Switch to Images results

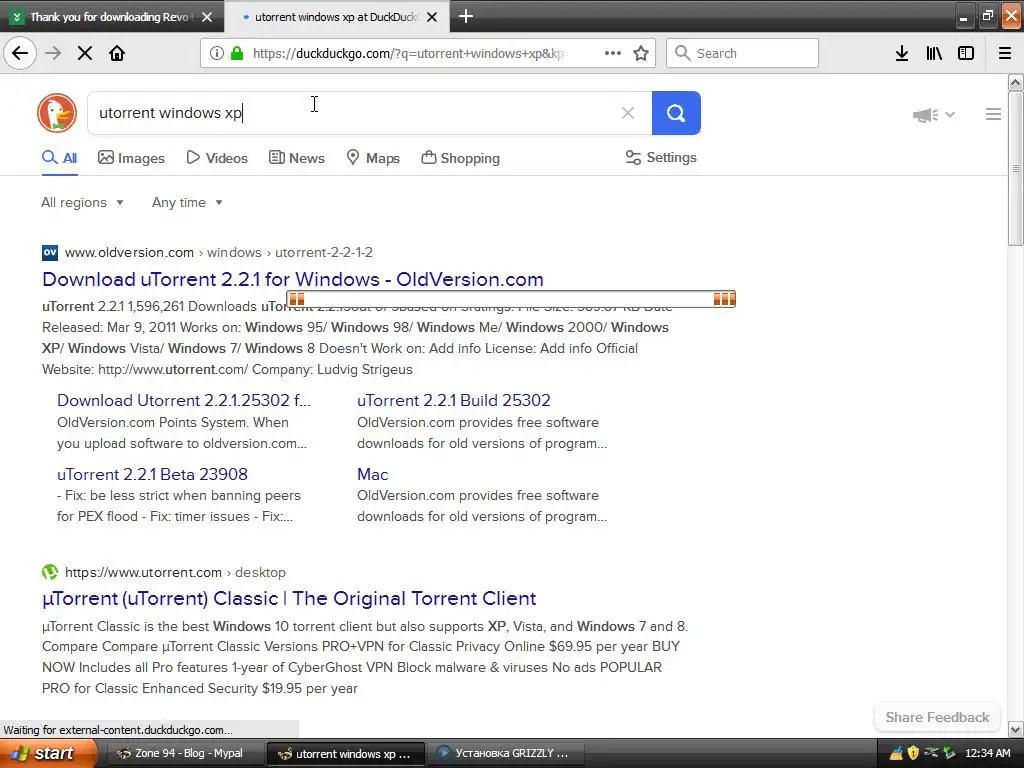coord(131,158)
